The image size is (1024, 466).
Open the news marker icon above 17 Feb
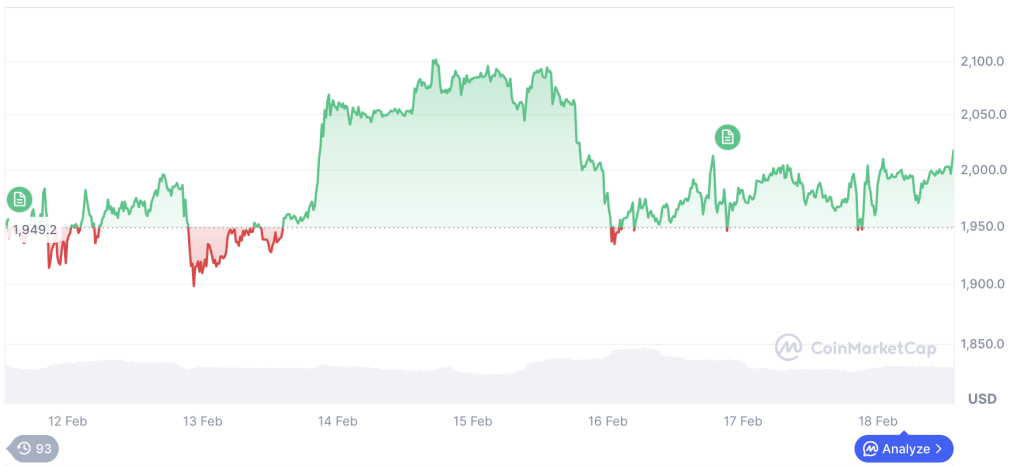[727, 137]
